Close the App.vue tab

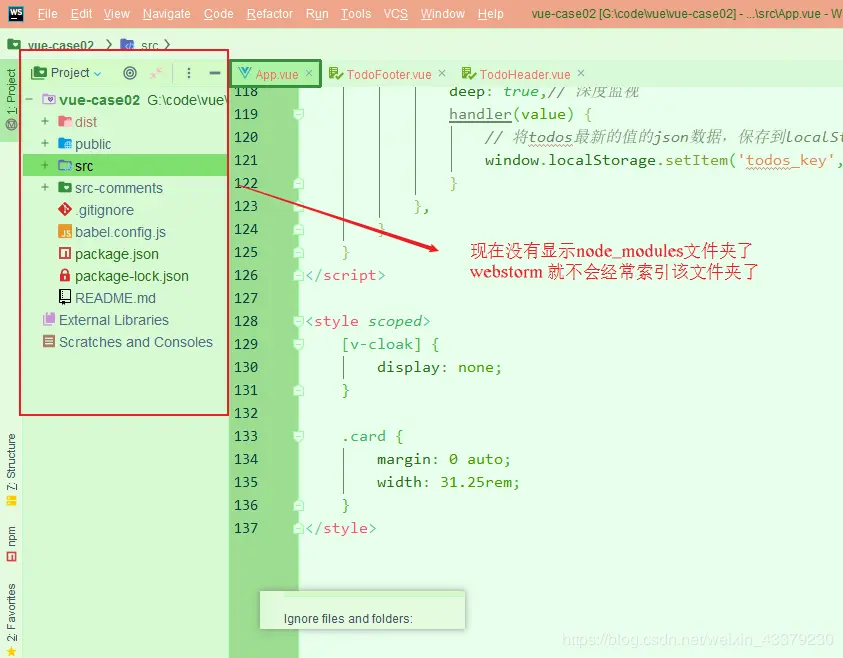309,73
